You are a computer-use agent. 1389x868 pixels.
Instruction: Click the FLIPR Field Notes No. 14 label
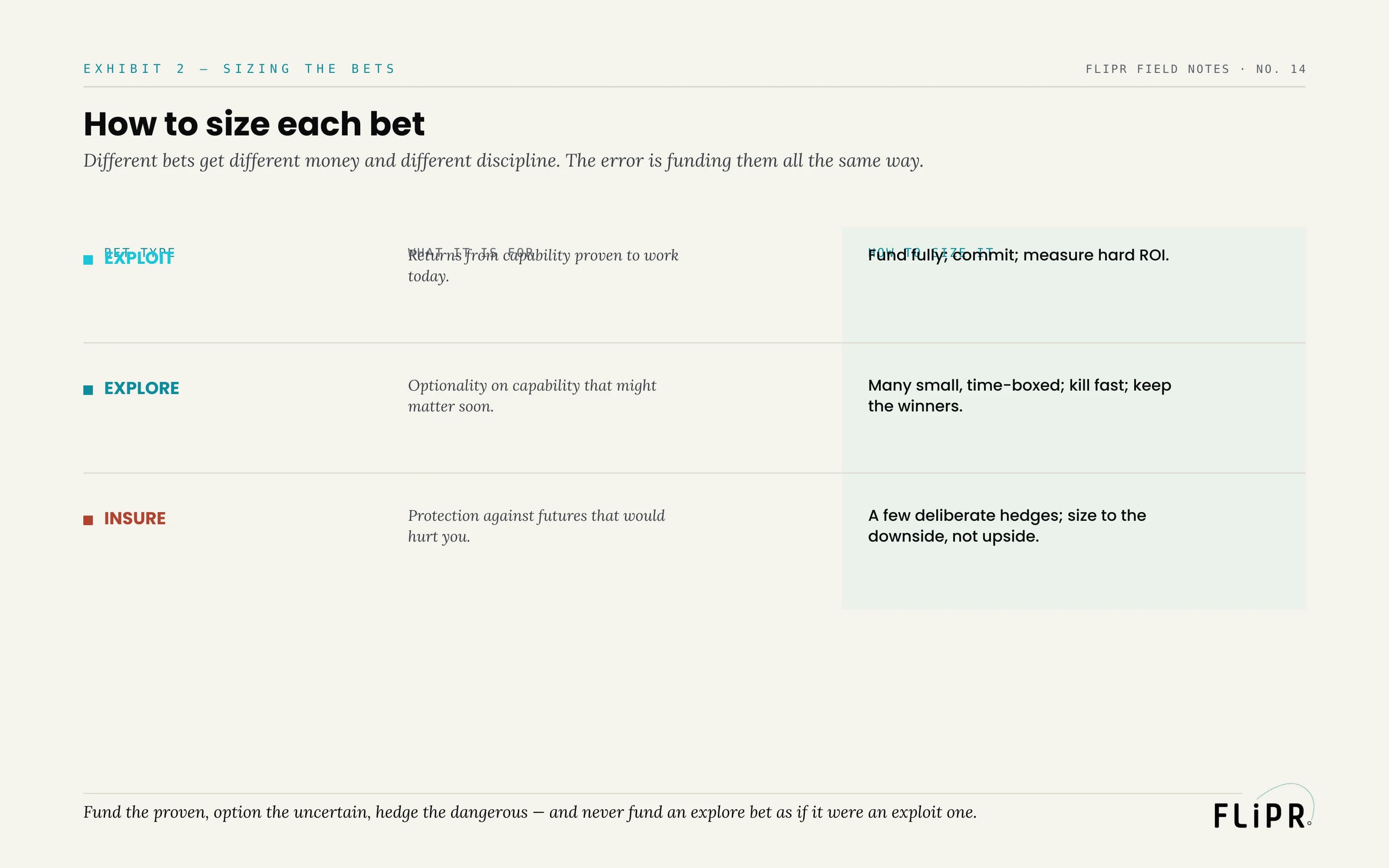point(1195,69)
